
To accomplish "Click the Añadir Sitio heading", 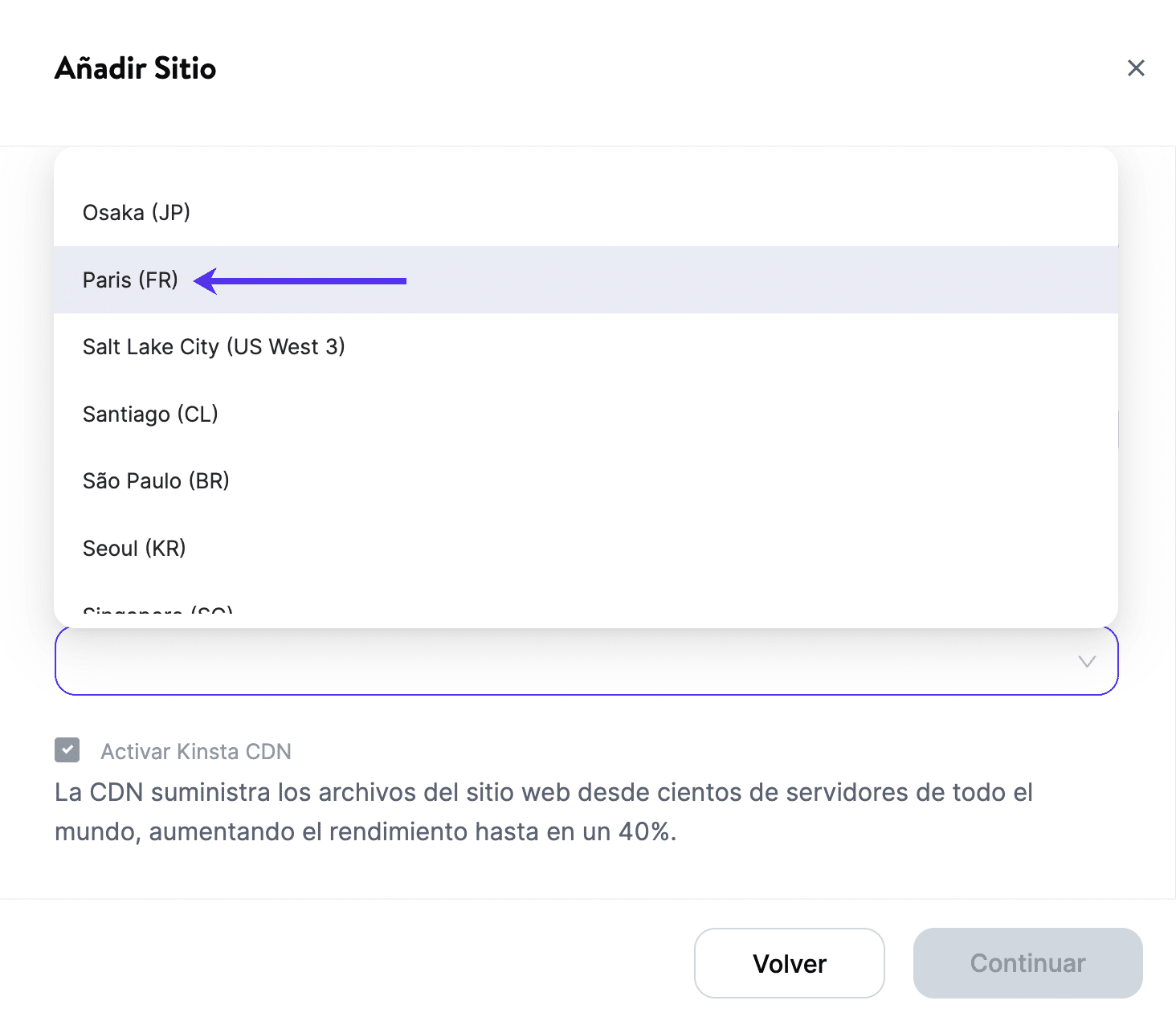I will click(135, 68).
